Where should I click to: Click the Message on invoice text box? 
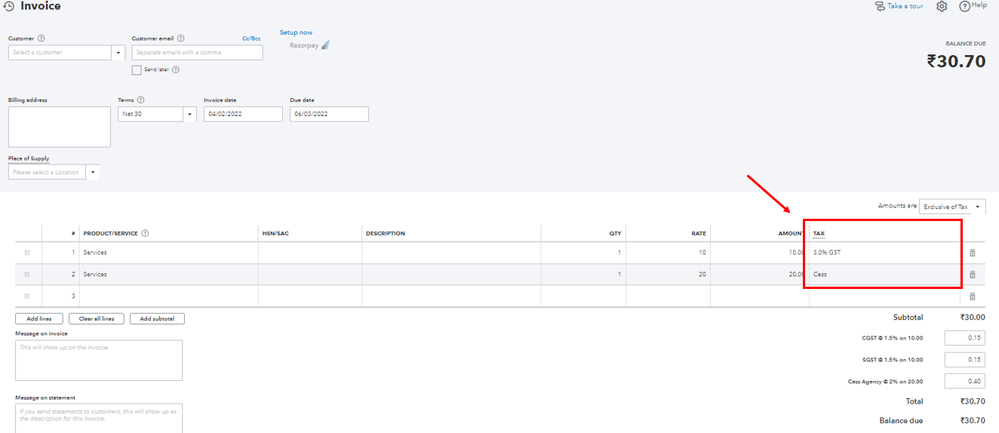click(99, 360)
